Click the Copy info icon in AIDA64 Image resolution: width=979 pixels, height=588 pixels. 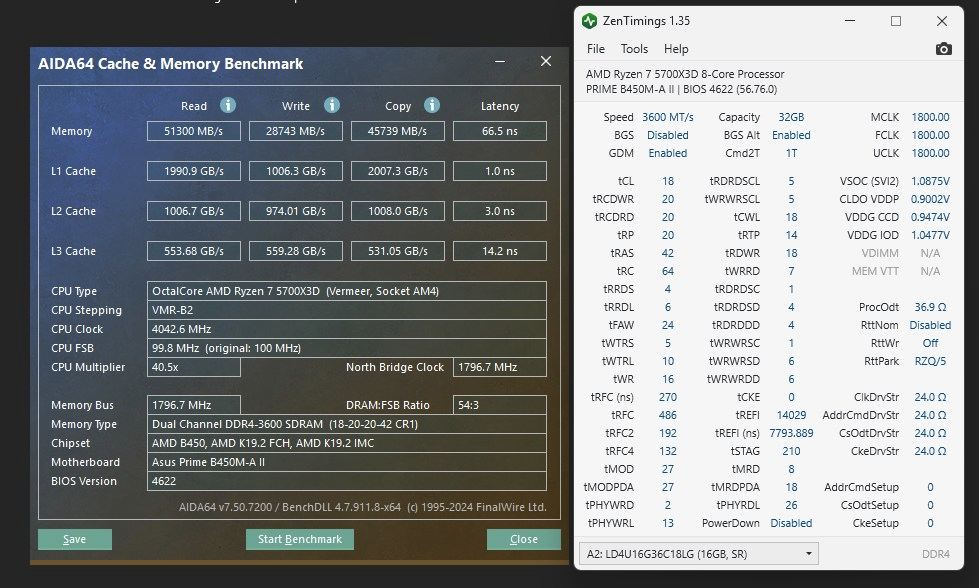[x=431, y=105]
